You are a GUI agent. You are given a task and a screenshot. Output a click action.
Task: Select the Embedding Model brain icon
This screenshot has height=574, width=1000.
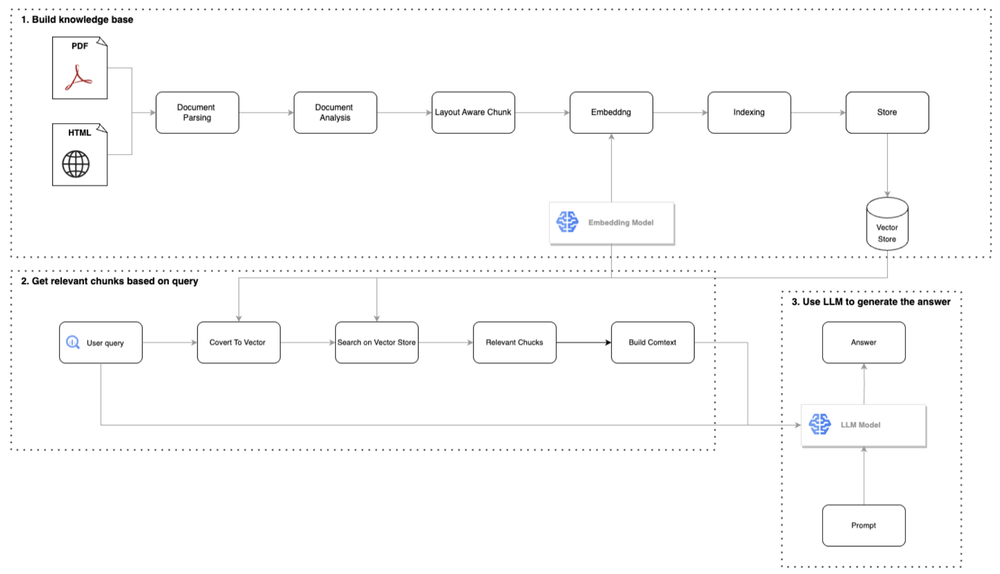click(567, 222)
